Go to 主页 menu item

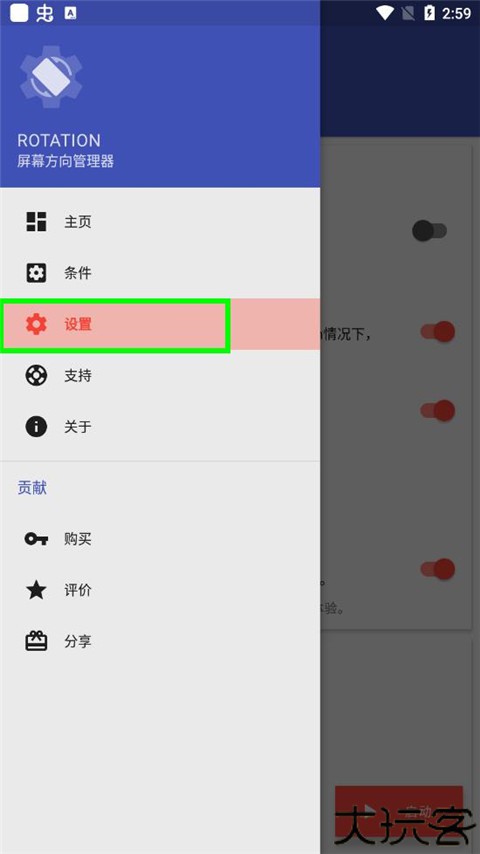click(160, 222)
